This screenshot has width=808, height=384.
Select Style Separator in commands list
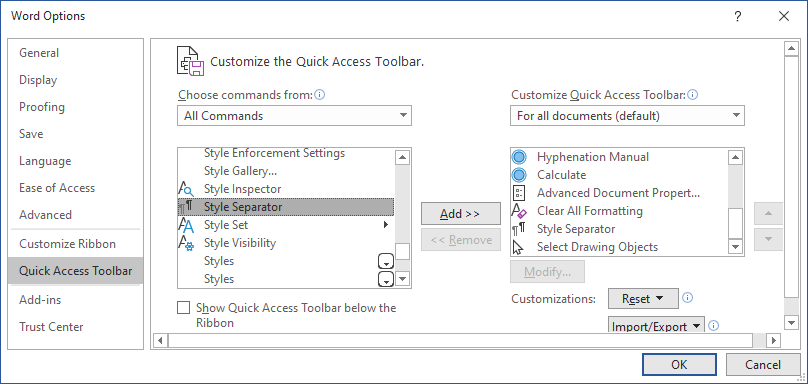click(286, 207)
